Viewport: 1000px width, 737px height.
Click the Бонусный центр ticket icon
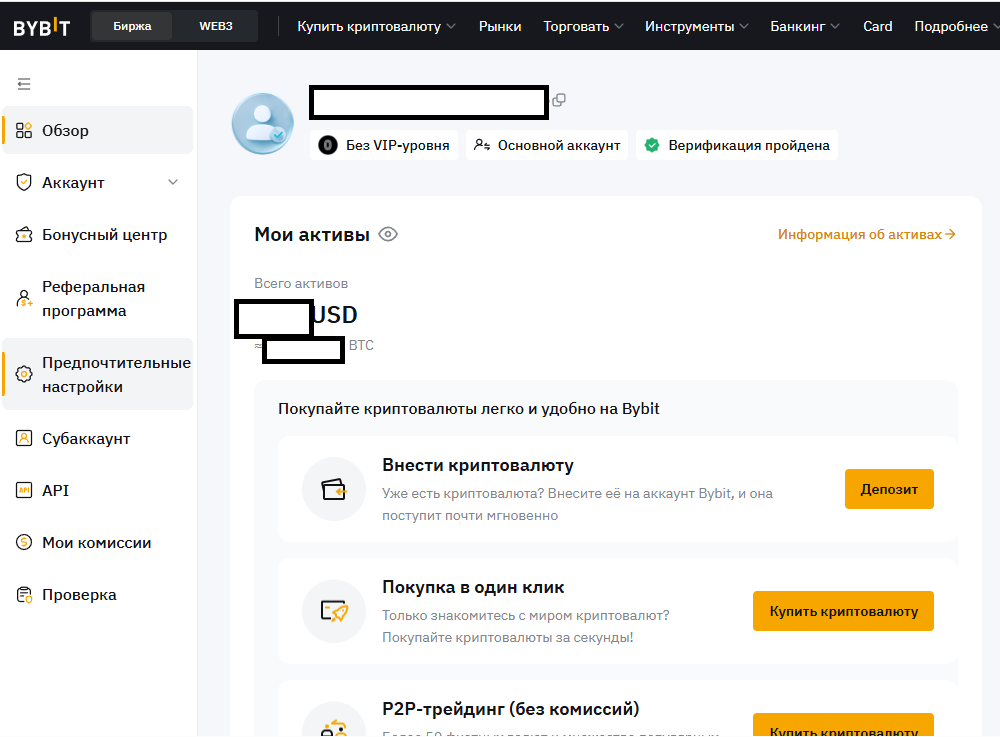[x=24, y=235]
